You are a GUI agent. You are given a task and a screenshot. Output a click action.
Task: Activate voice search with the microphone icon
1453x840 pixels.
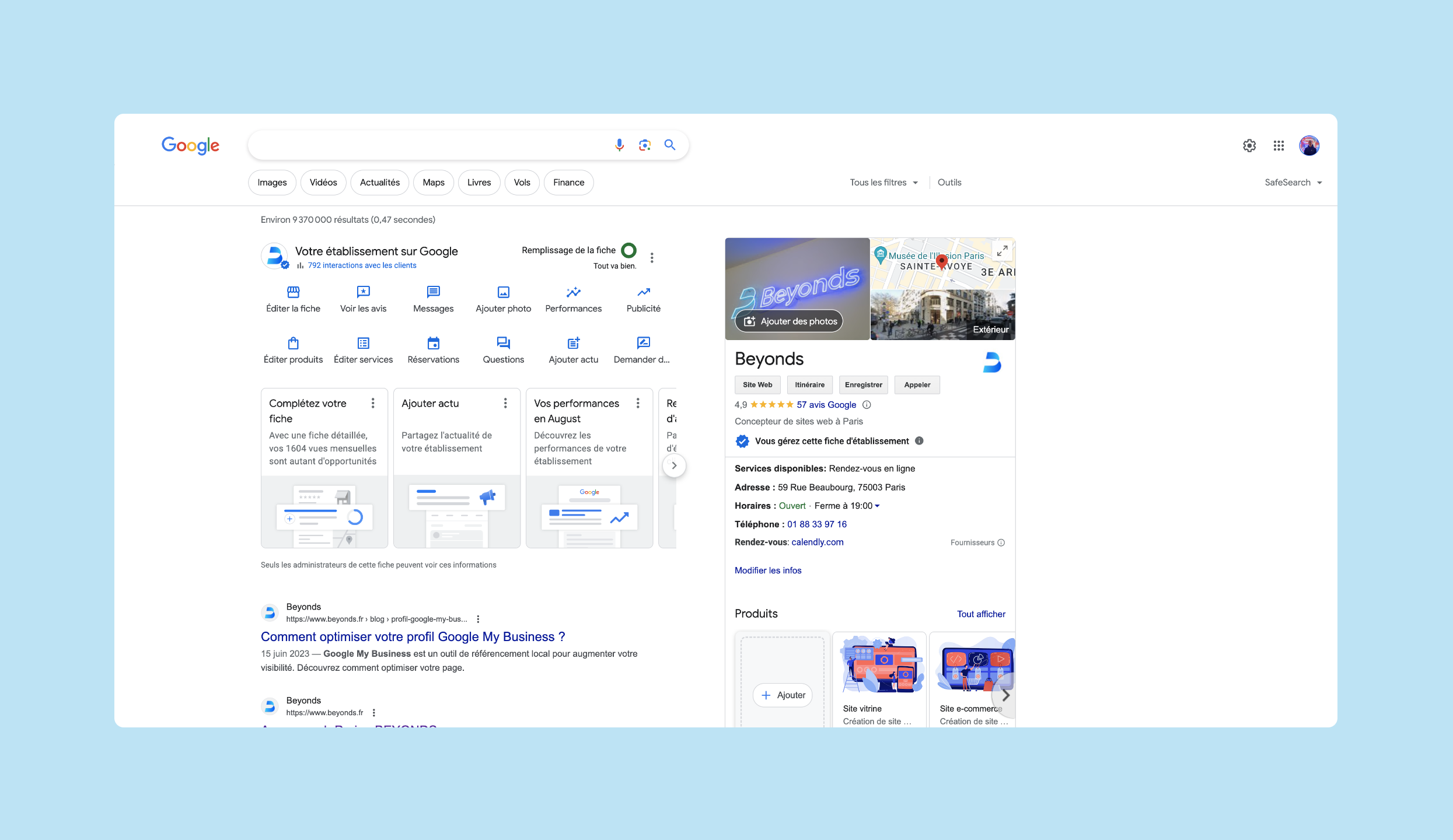pyautogui.click(x=618, y=145)
